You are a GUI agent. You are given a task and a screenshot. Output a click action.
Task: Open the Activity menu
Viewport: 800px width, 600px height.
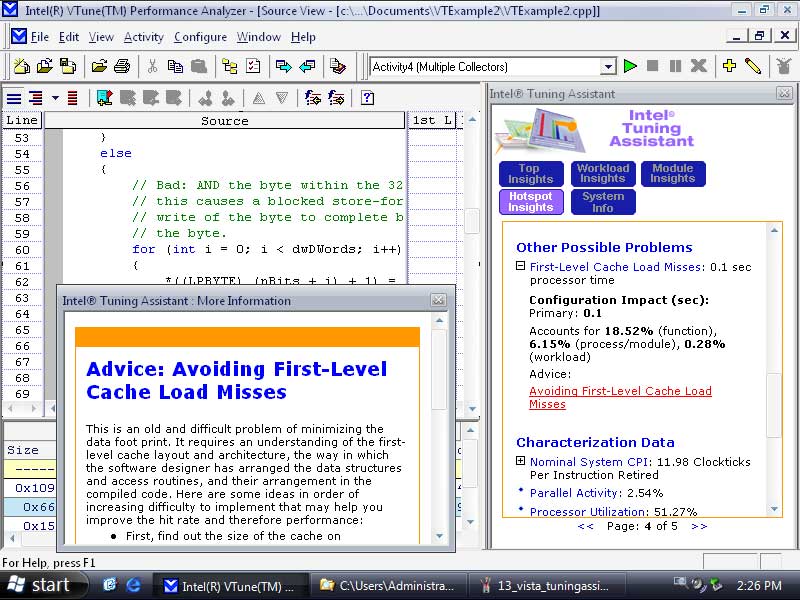[144, 37]
